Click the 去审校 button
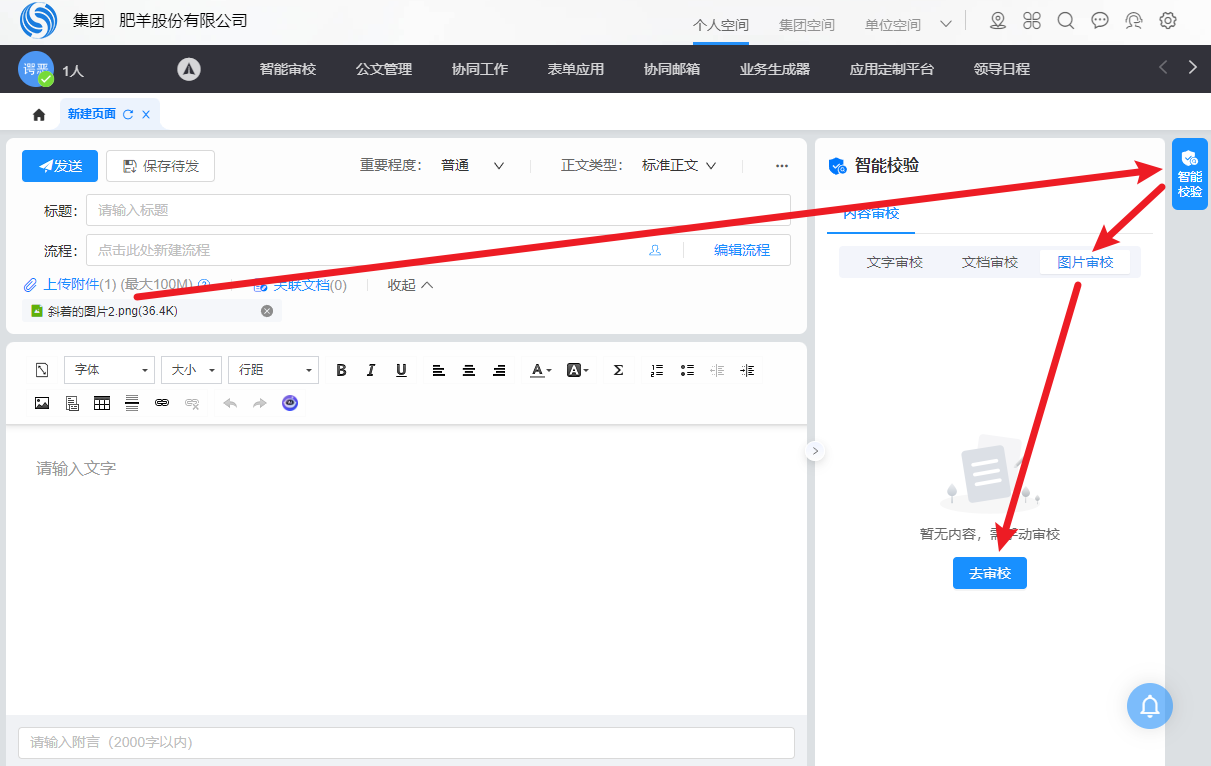 (989, 573)
